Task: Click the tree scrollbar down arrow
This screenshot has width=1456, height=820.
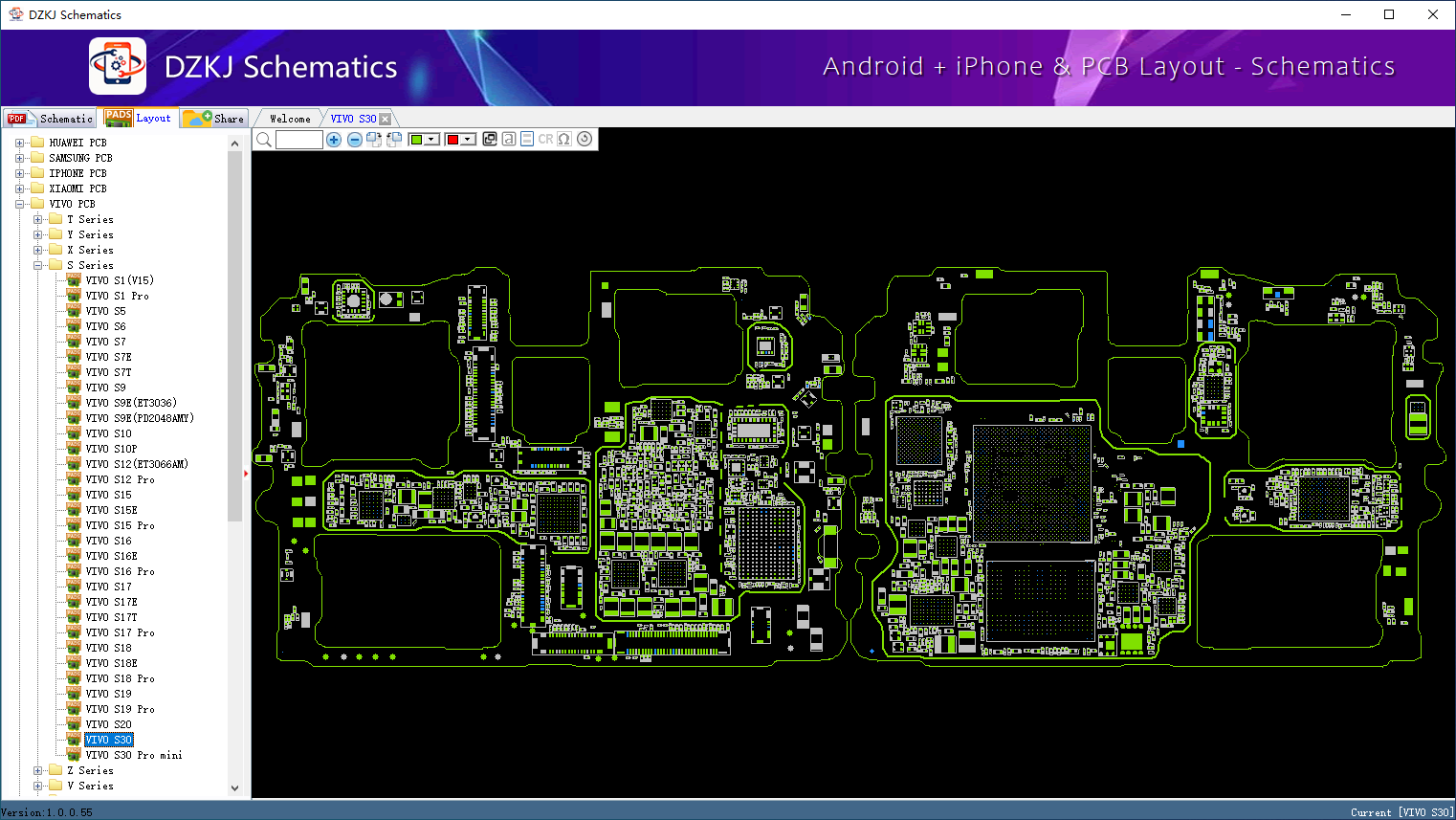Action: point(235,788)
